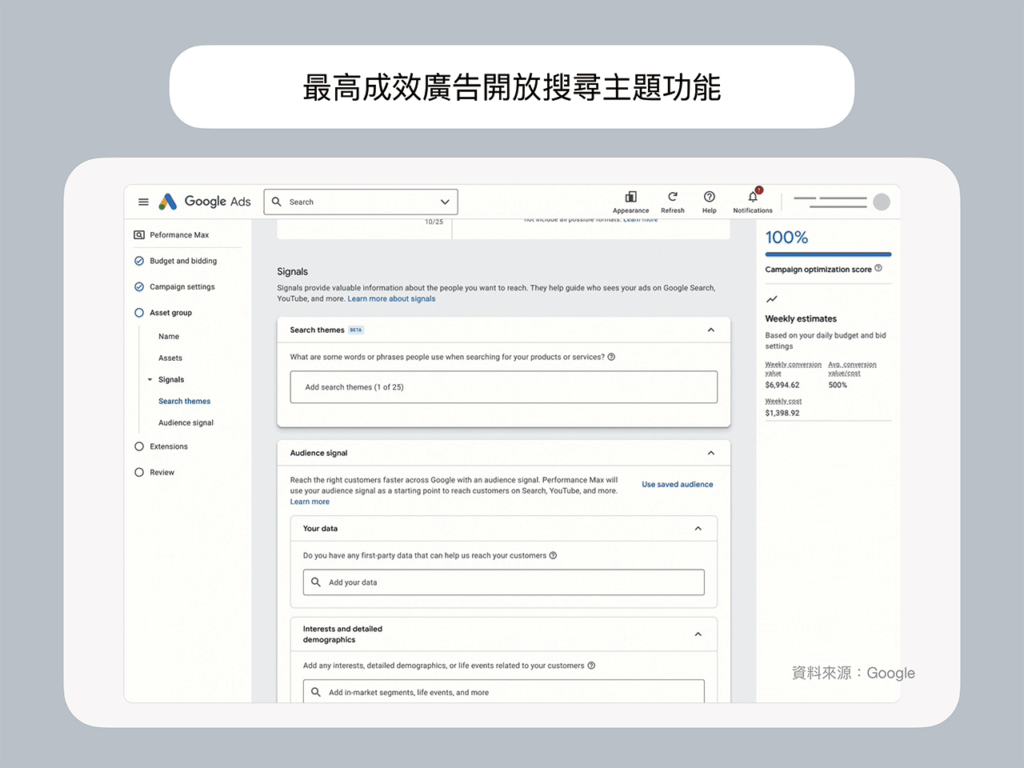This screenshot has width=1024, height=768.
Task: Select Audience signal in sidebar
Action: pos(186,423)
